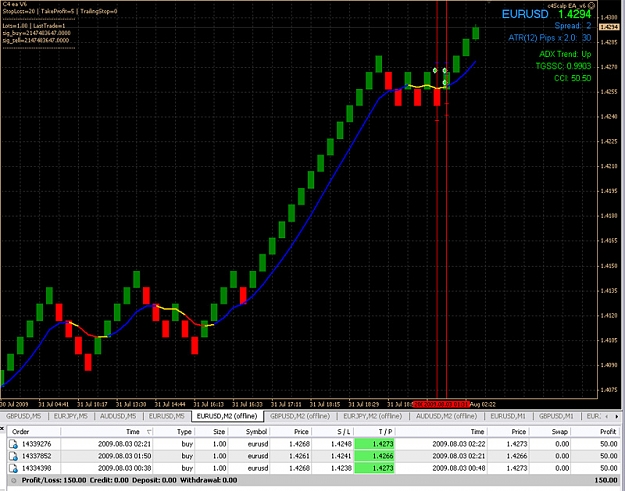Sort by the Type column header
This screenshot has height=491, width=625.
174,432
